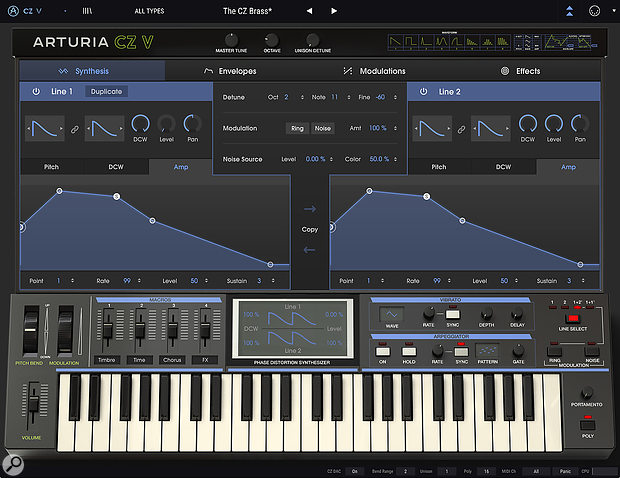Toggle the RING modulation hardware button
Image resolution: width=620 pixels, height=478 pixels.
click(554, 351)
